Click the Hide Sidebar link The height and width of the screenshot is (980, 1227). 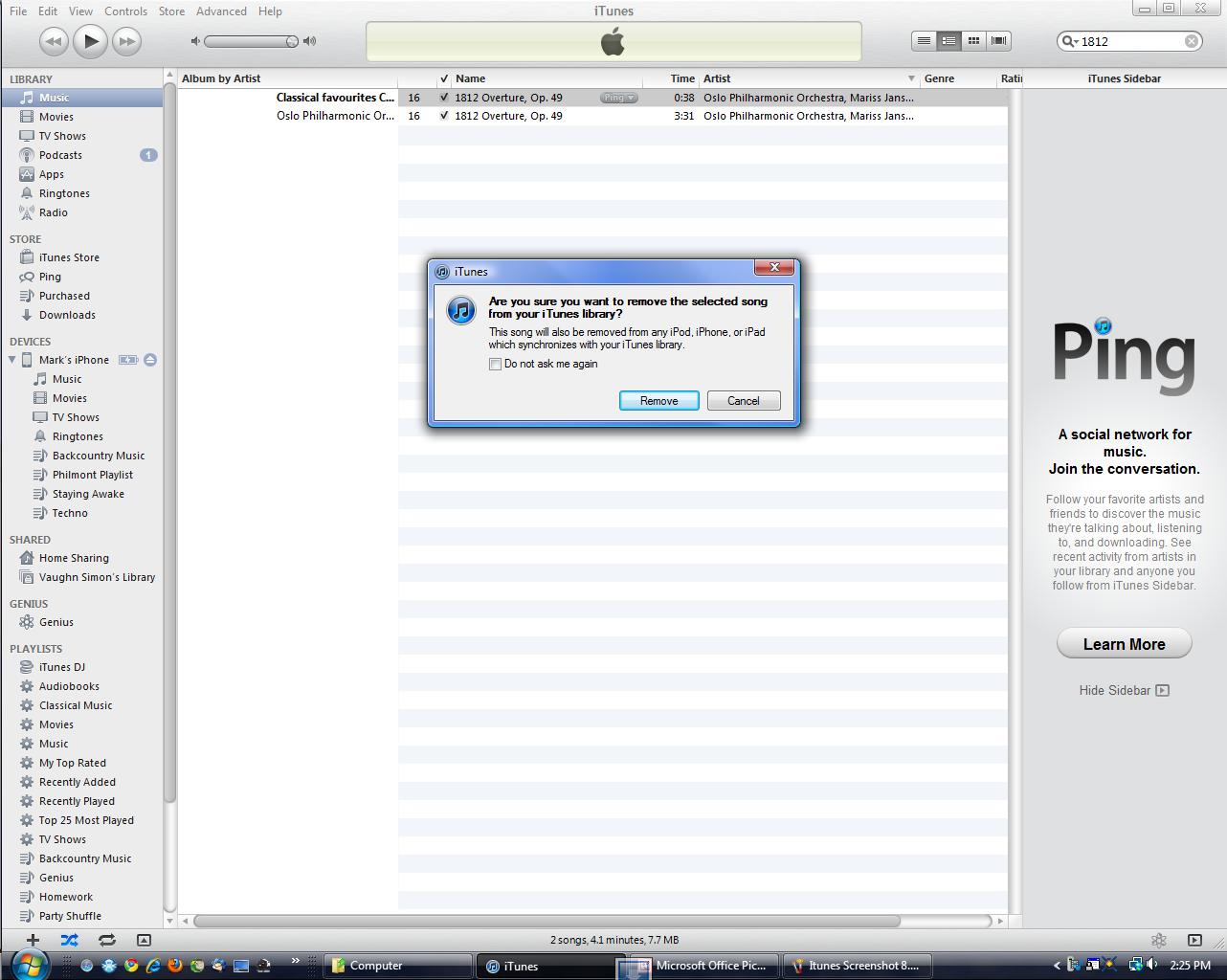pyautogui.click(x=1124, y=690)
